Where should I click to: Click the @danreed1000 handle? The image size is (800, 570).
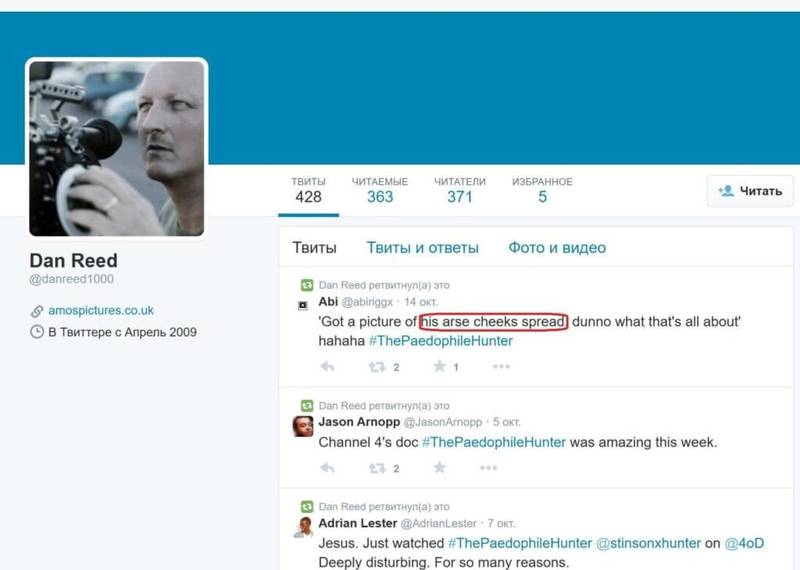(71, 279)
